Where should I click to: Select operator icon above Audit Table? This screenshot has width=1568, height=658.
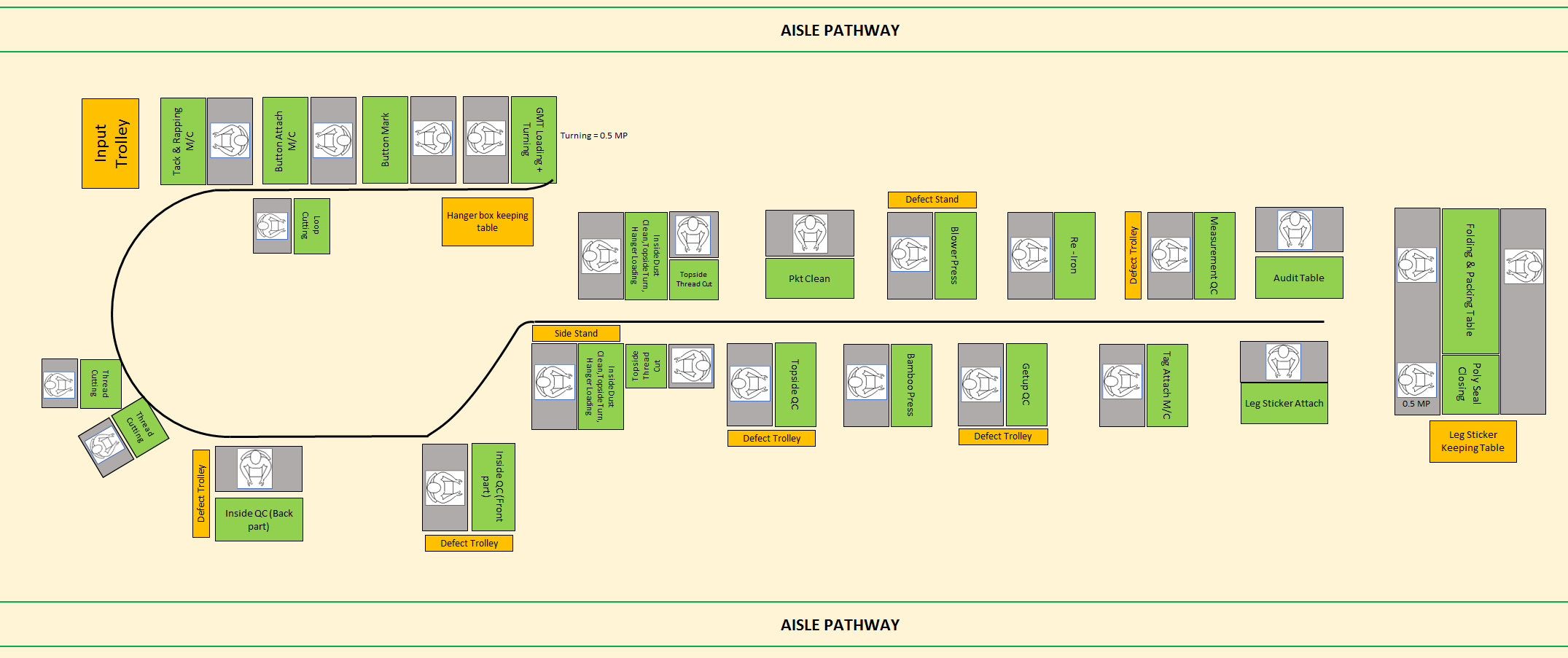1295,230
